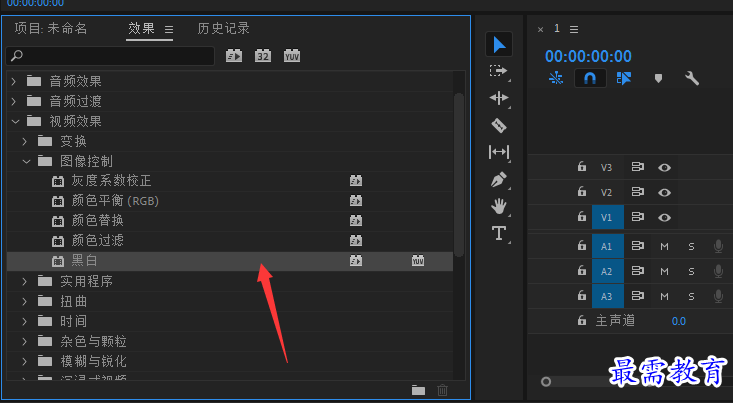The height and width of the screenshot is (403, 733).
Task: Select the Pen tool
Action: tap(499, 180)
